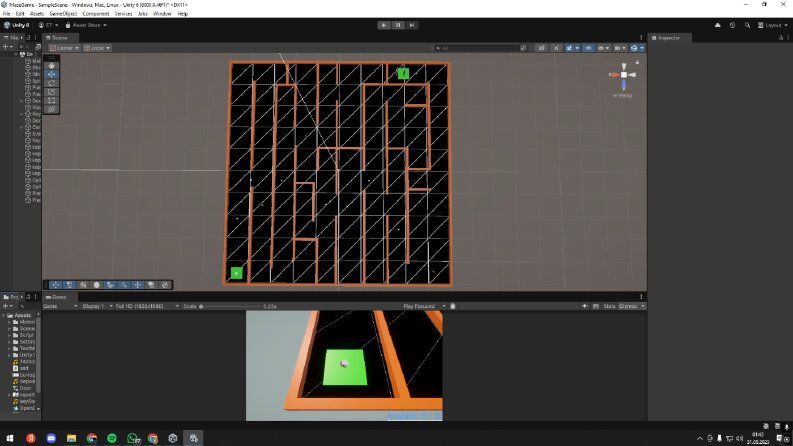Open the GameObject menu
793x446 pixels.
[x=63, y=14]
